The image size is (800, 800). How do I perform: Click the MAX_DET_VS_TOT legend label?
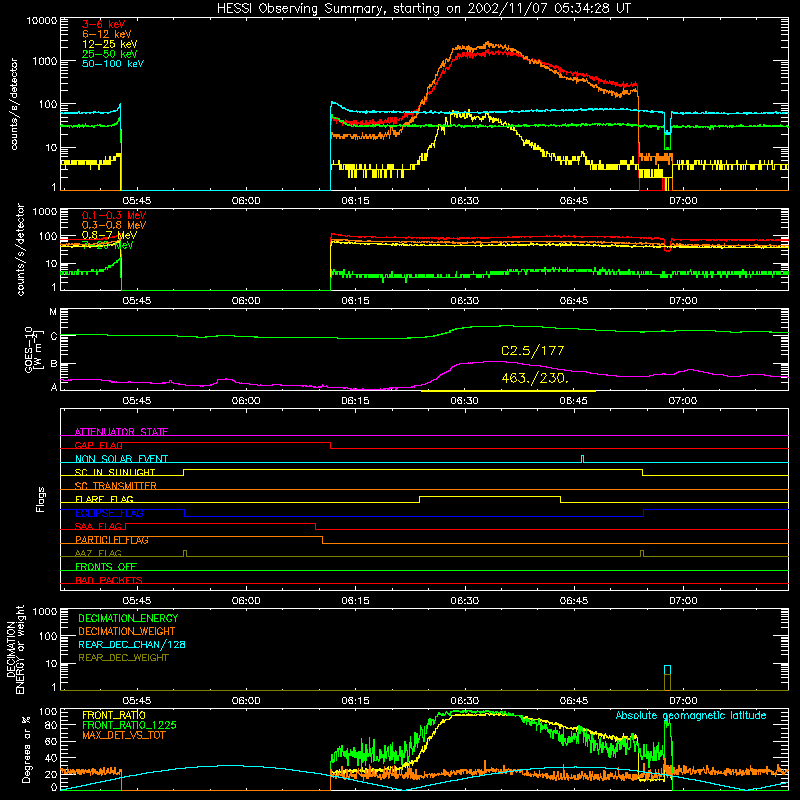(124, 735)
